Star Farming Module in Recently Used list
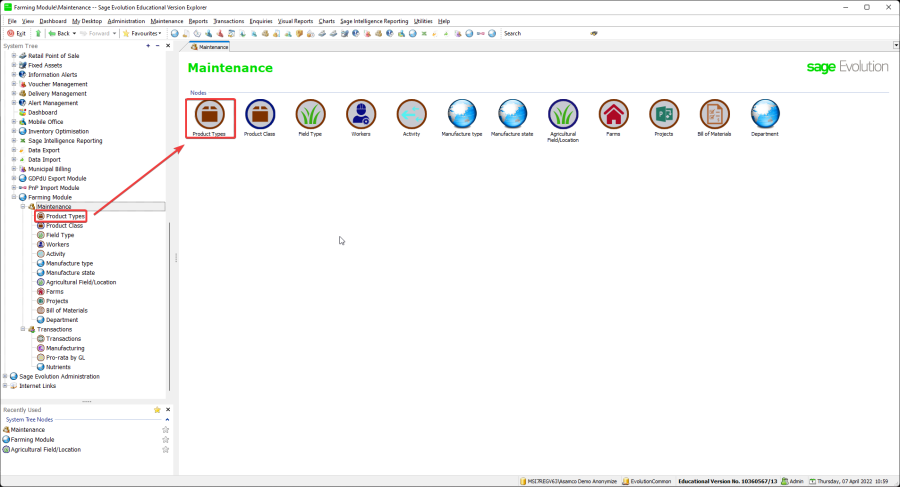The image size is (900, 487). click(x=166, y=440)
